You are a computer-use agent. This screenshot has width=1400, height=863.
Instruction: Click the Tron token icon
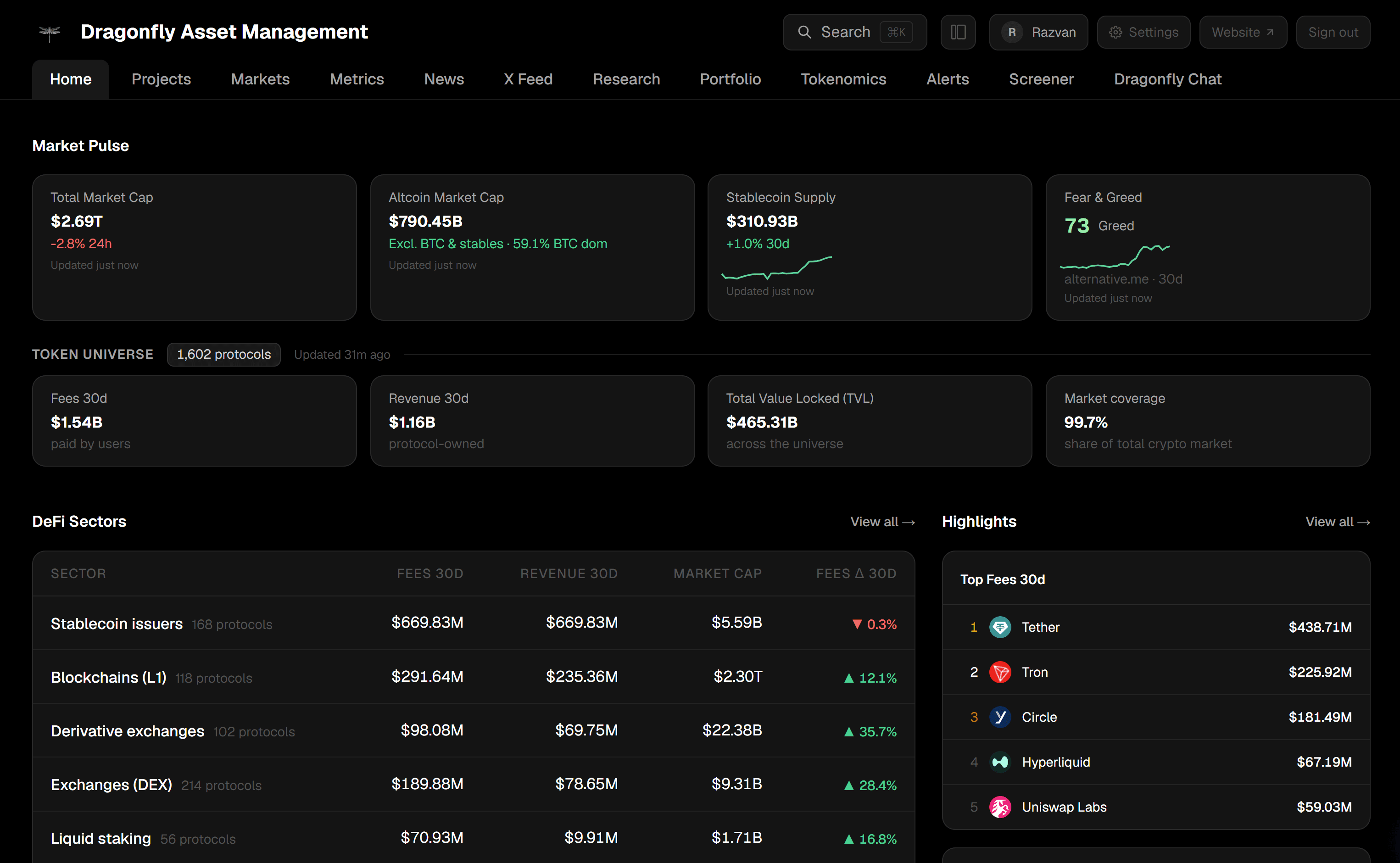pos(1000,672)
